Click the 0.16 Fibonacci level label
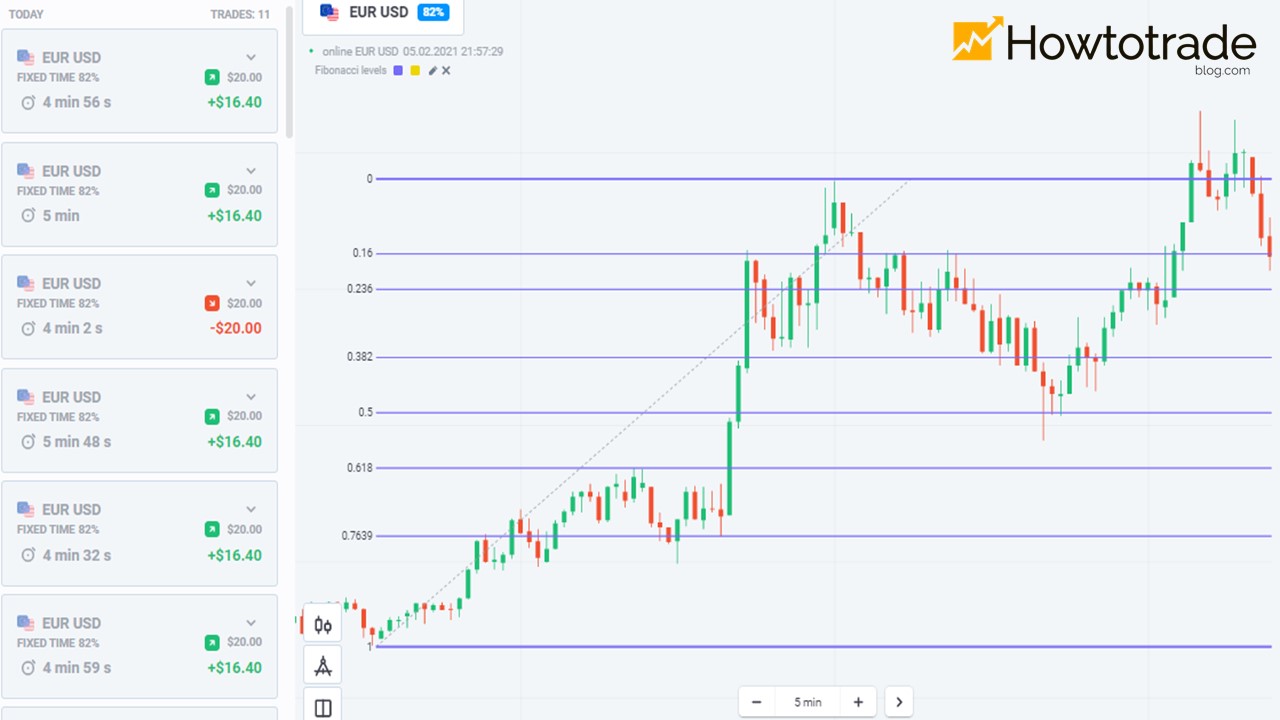Viewport: 1280px width, 720px height. click(x=363, y=253)
